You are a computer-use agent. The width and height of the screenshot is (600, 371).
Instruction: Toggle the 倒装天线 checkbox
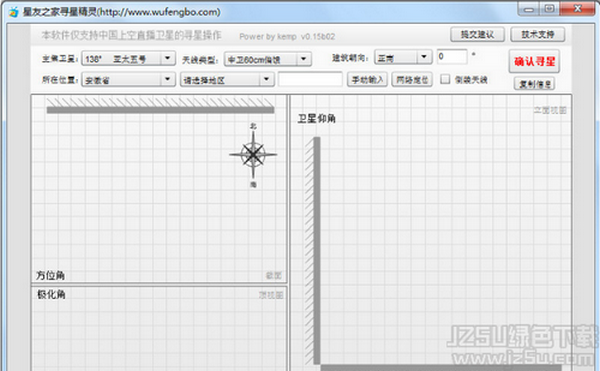(445, 79)
